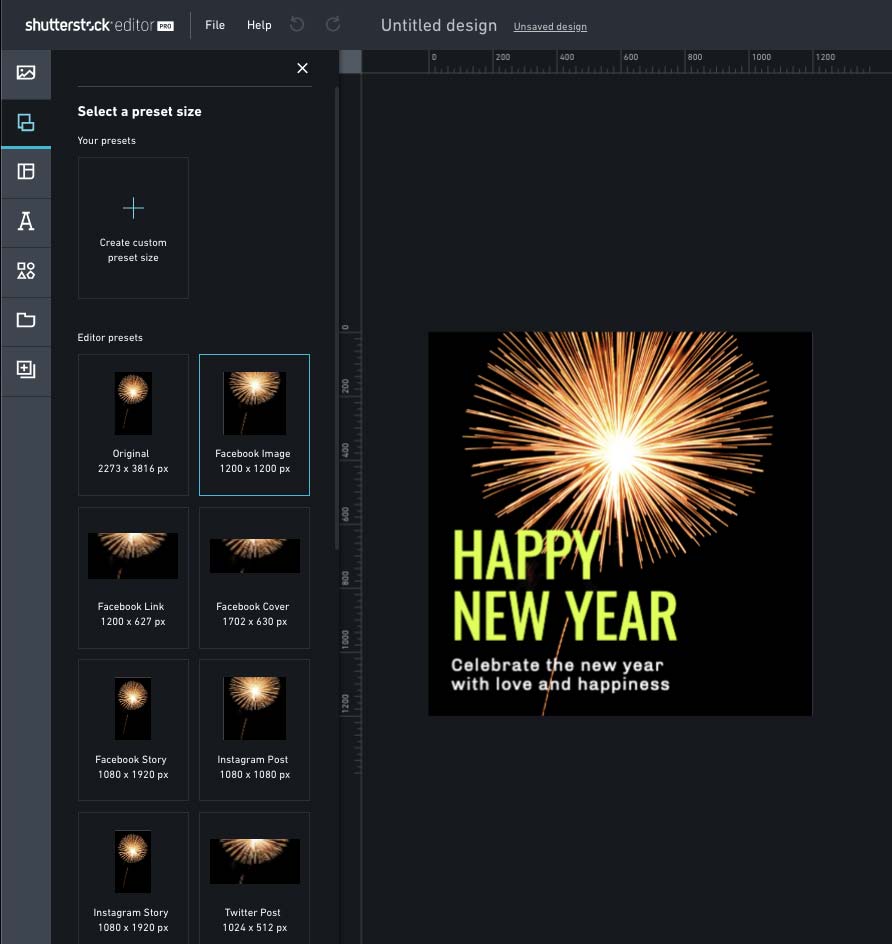Click the Redo arrow icon
Viewport: 892px width, 944px height.
click(333, 25)
